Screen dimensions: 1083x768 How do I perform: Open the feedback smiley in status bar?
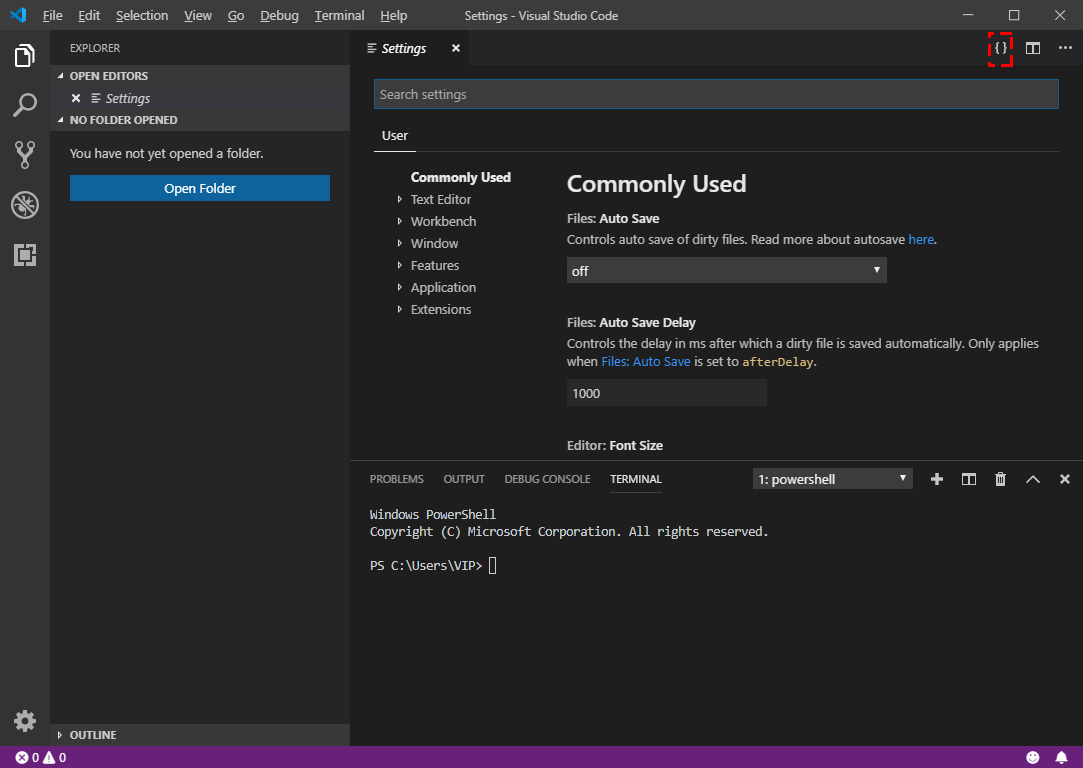[x=1033, y=758]
